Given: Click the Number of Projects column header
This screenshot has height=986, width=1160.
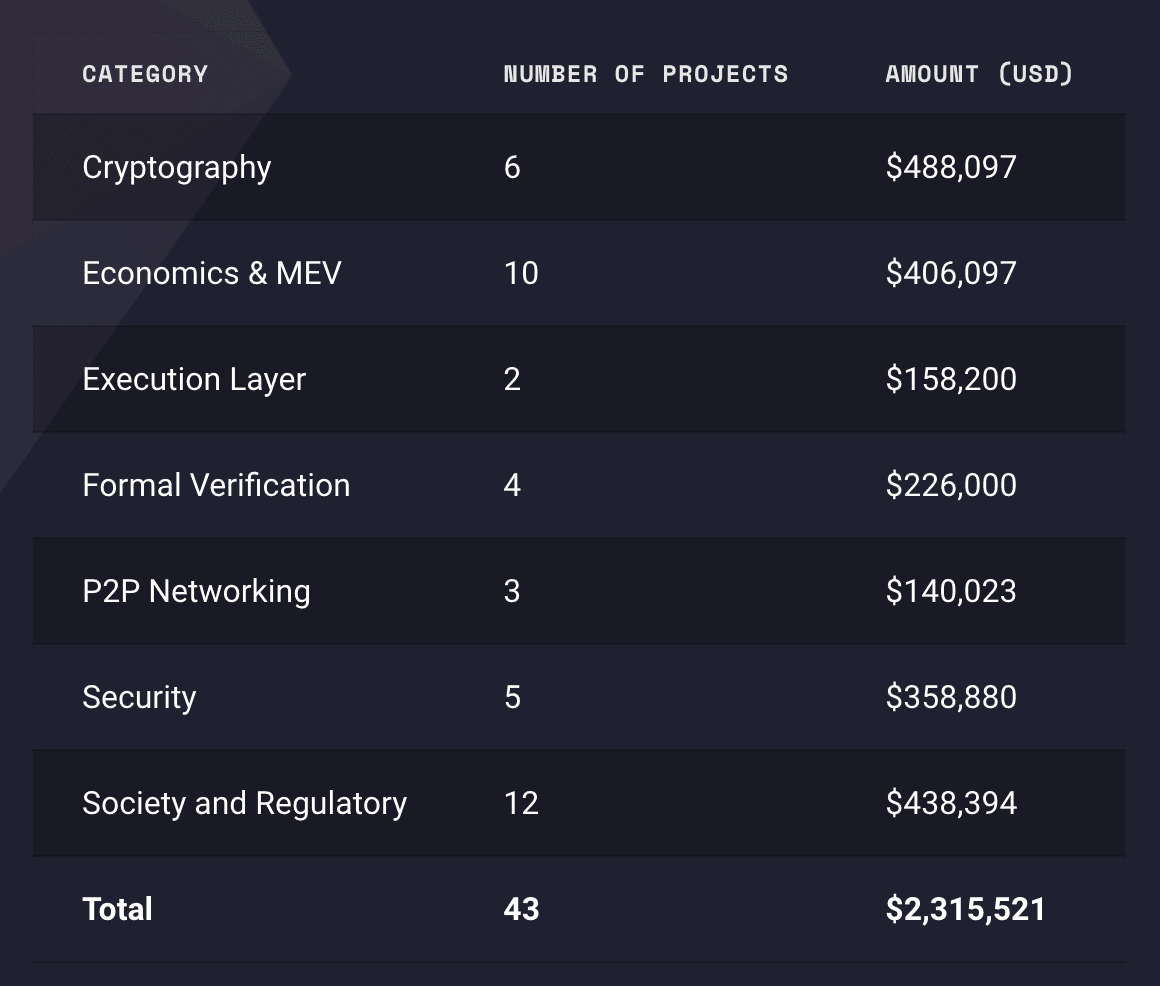Looking at the screenshot, I should coord(646,73).
